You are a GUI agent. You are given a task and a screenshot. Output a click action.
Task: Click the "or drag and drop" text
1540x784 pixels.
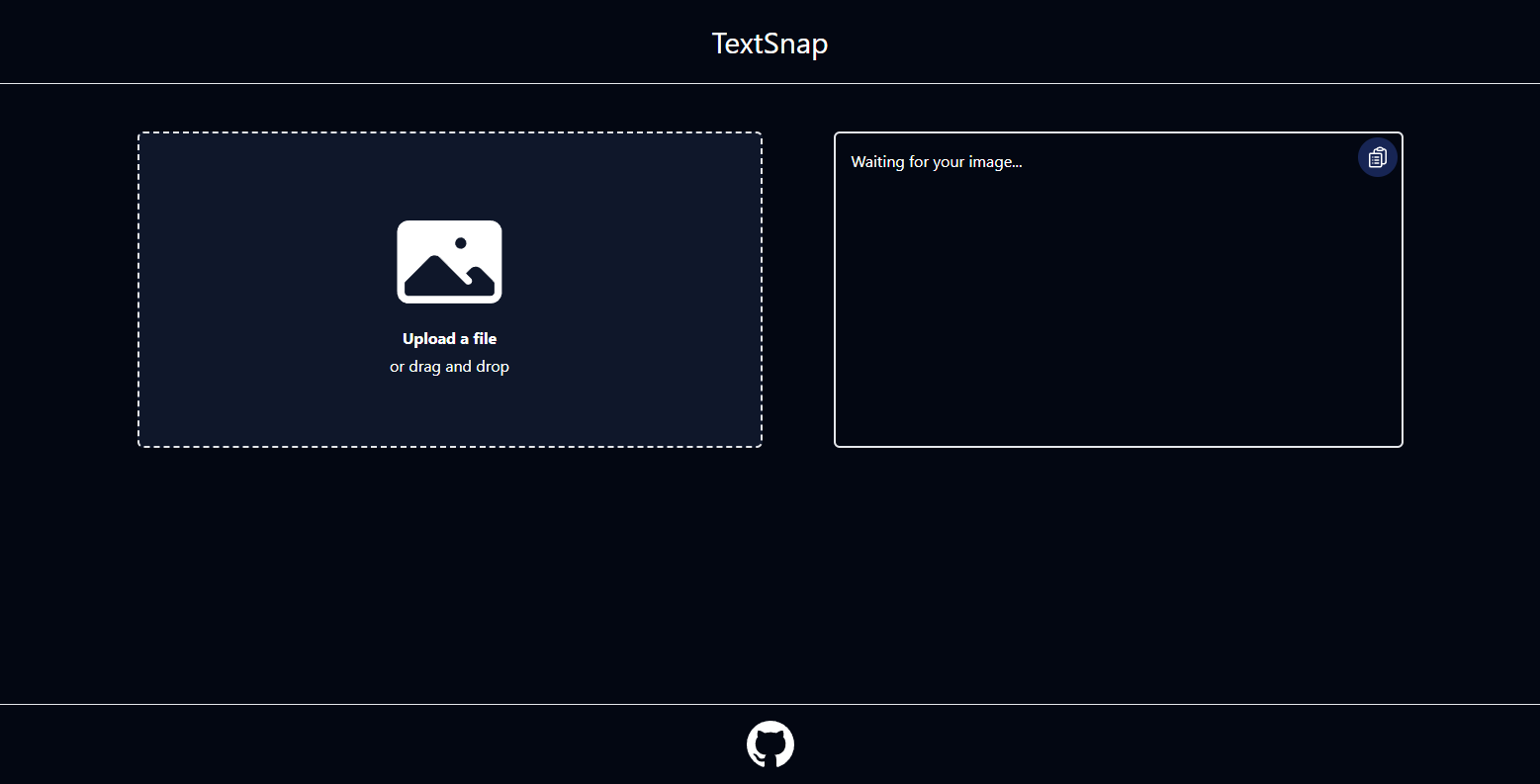click(x=450, y=367)
